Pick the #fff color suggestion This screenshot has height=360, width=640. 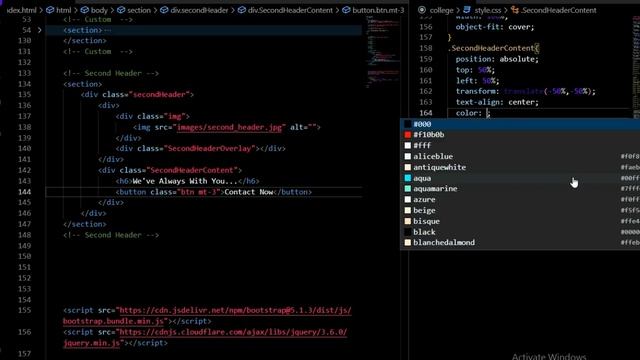tap(520, 146)
